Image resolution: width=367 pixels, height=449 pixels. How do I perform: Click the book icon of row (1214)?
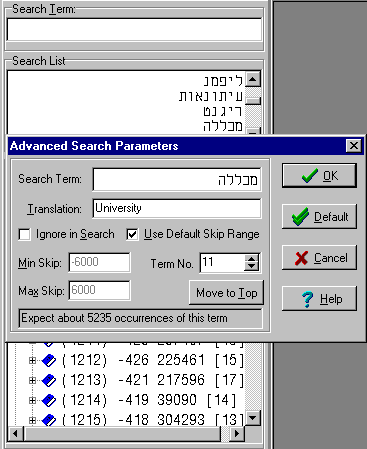tap(49, 401)
